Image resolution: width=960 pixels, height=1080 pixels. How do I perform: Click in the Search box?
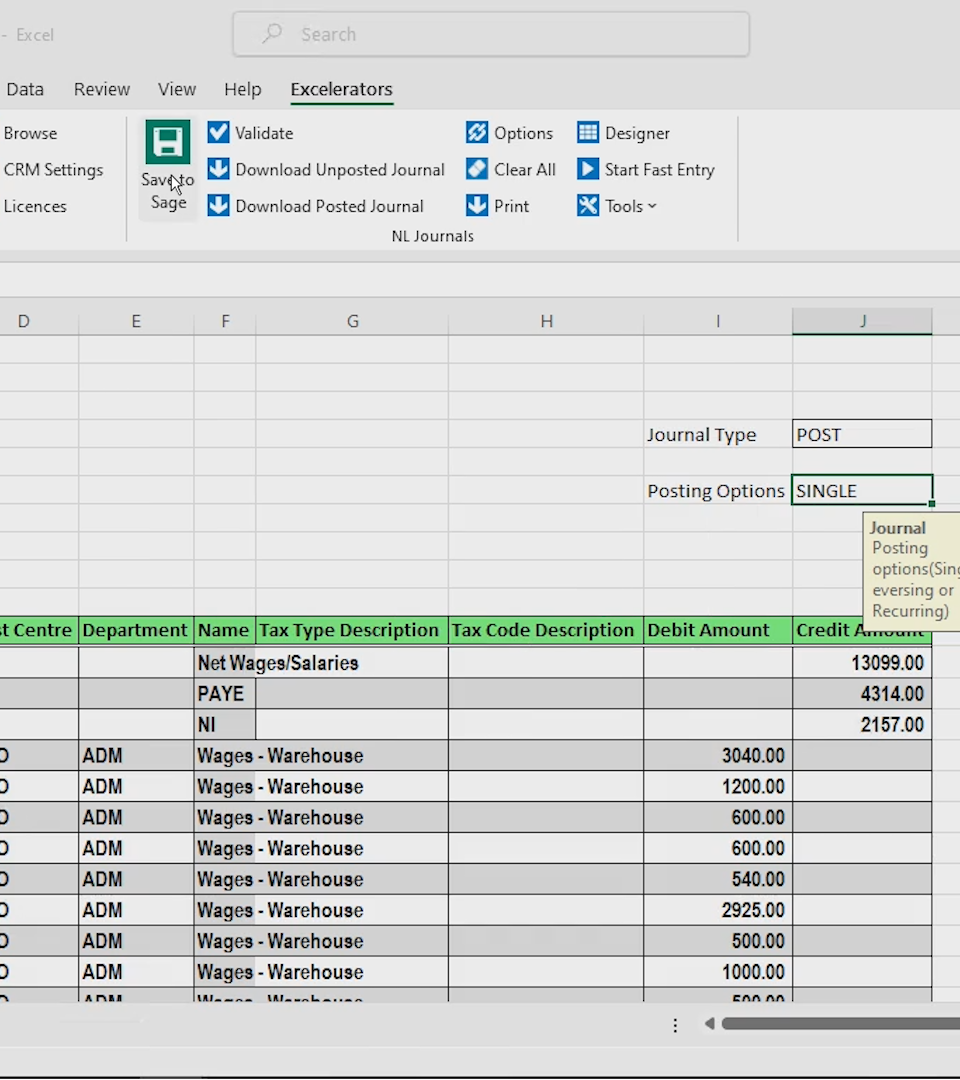491,34
